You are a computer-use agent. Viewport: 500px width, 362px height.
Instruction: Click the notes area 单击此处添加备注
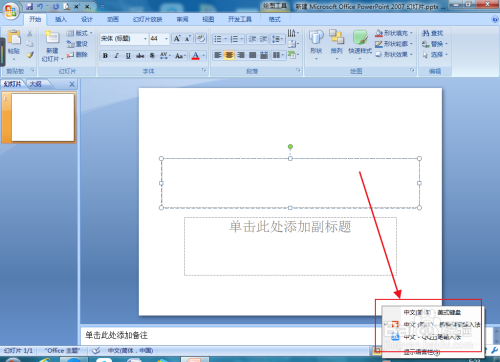(x=116, y=335)
